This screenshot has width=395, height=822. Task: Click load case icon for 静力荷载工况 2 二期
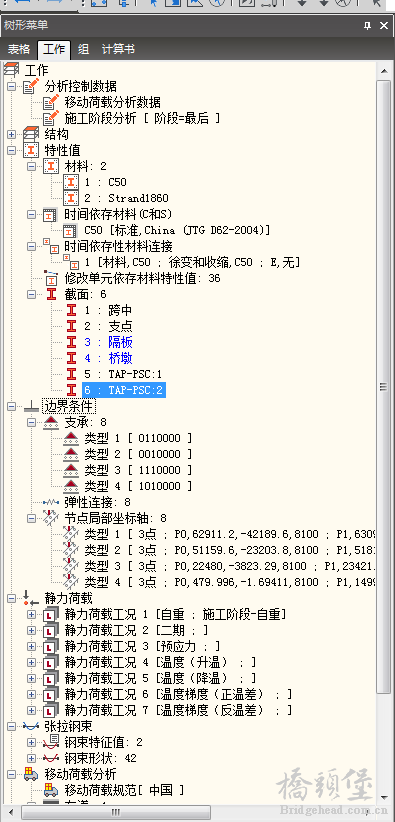(x=51, y=630)
